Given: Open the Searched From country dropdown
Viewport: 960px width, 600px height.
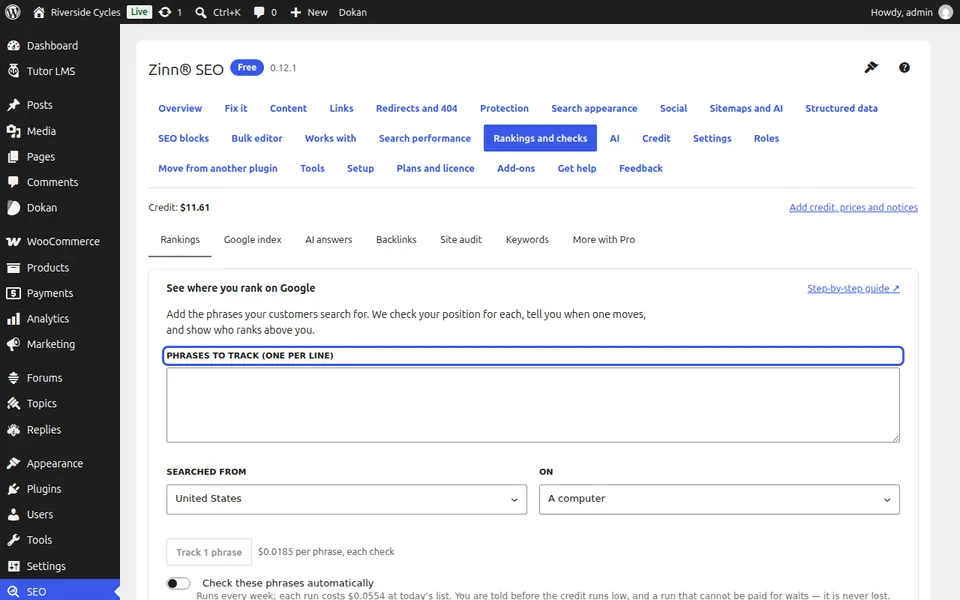Looking at the screenshot, I should tap(347, 499).
